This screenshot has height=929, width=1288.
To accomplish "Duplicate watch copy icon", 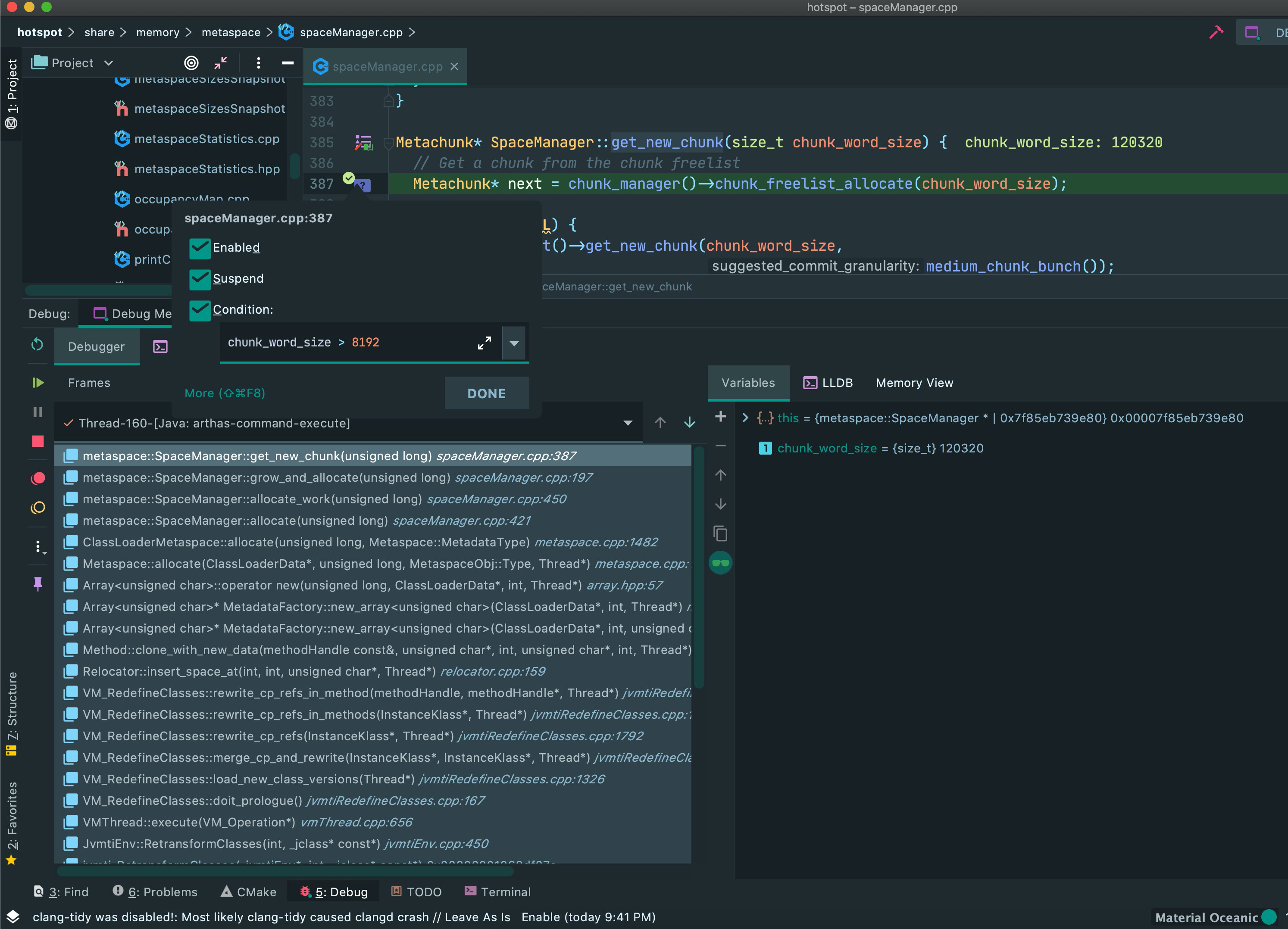I will (720, 534).
